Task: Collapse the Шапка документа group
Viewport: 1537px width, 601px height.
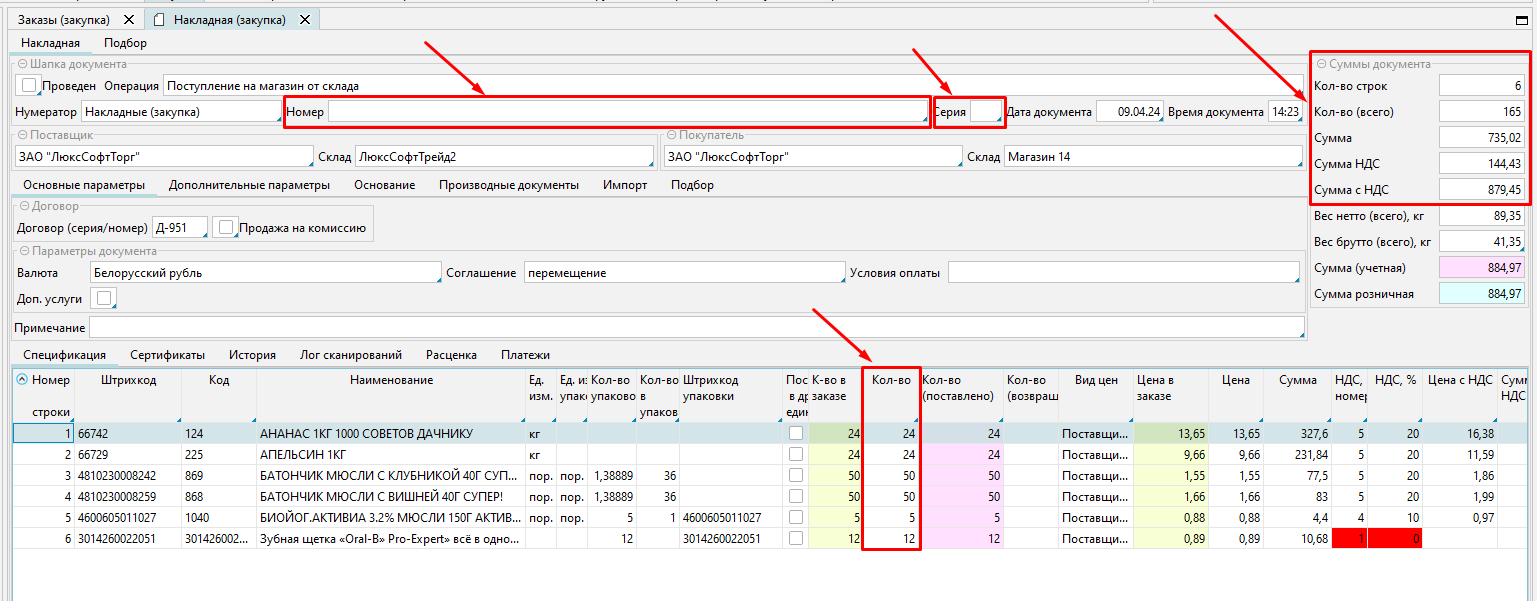Action: pos(22,64)
